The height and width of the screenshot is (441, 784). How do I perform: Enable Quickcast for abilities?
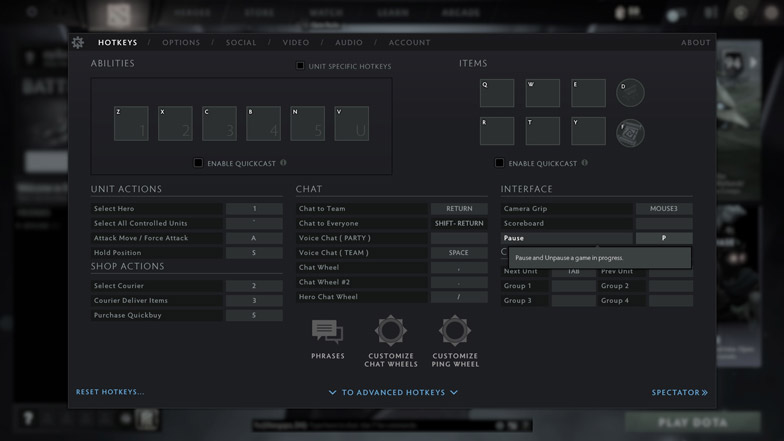(x=198, y=162)
